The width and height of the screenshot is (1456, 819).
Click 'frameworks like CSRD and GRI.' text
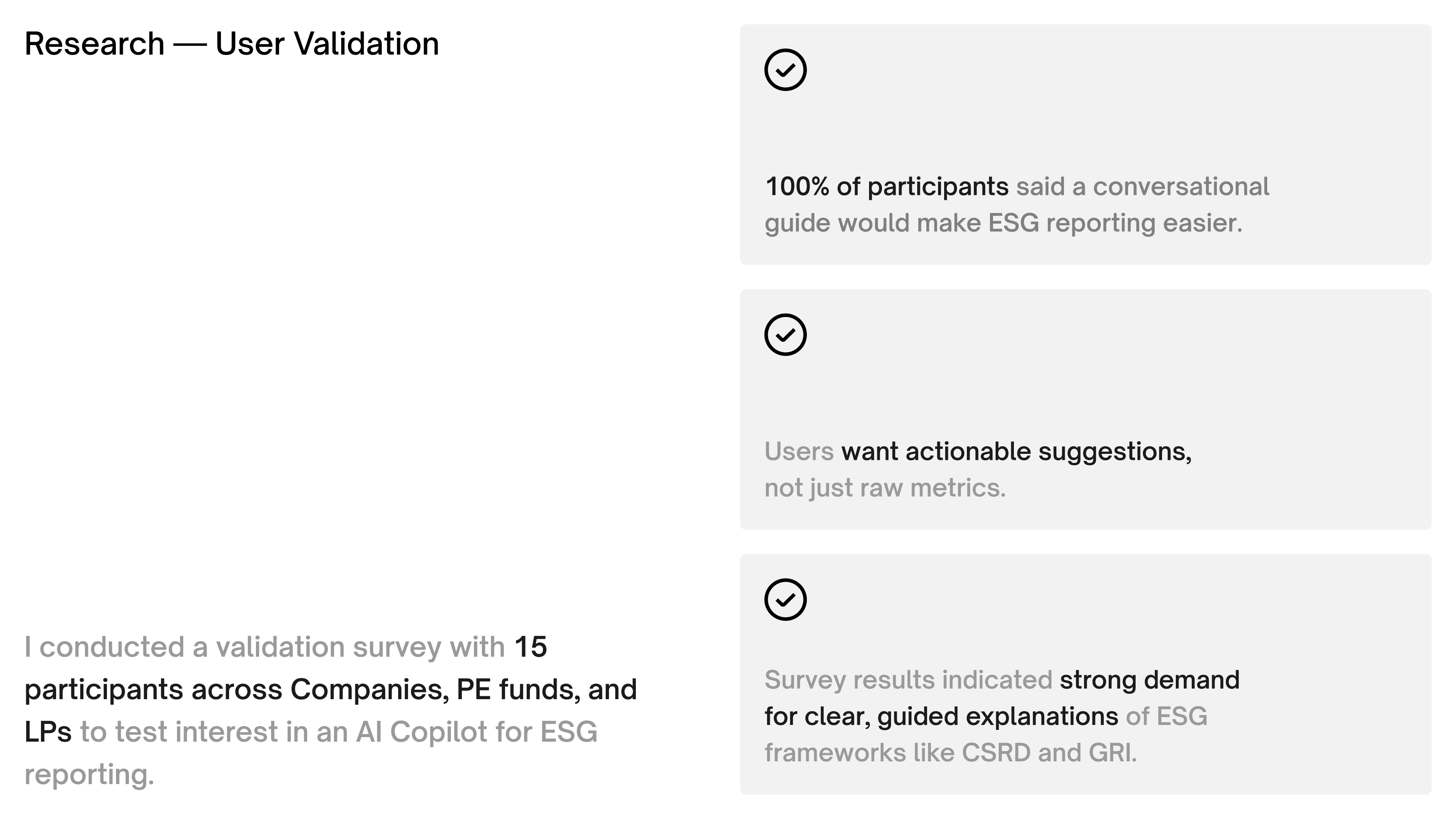[x=950, y=753]
